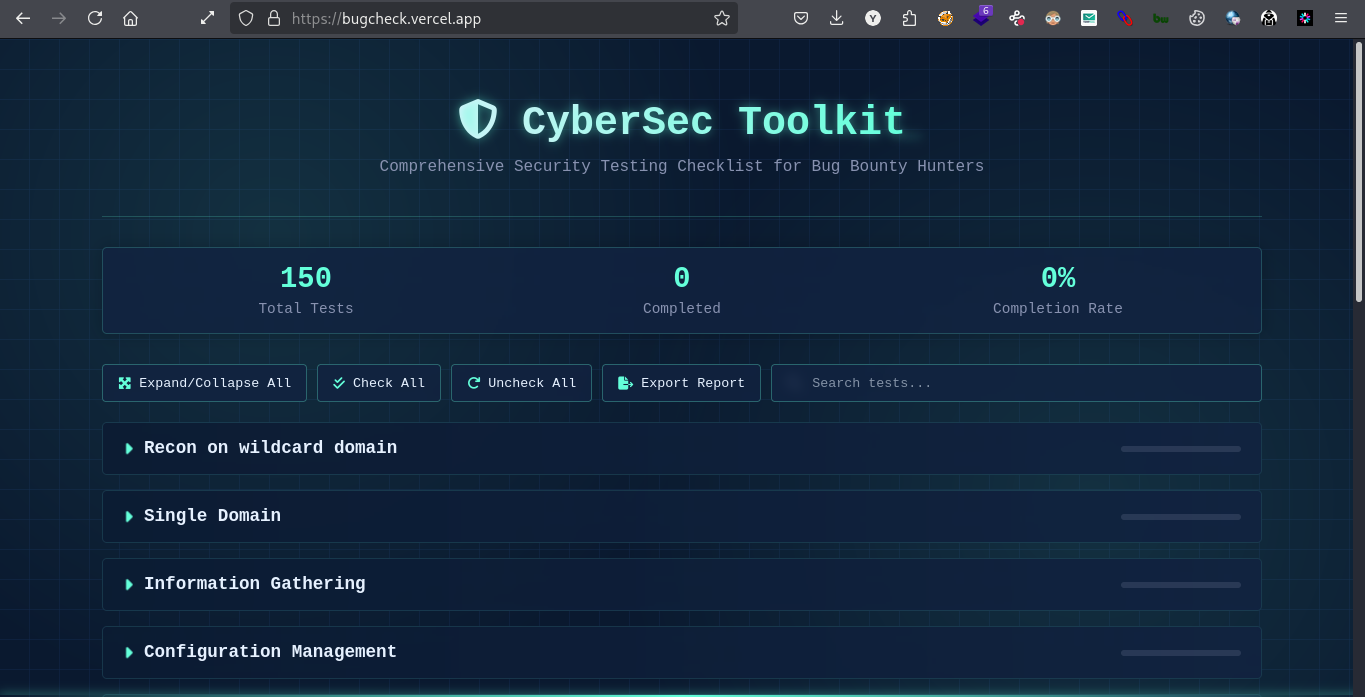This screenshot has height=697, width=1365.
Task: Focus the Search tests input field
Action: tap(1016, 383)
